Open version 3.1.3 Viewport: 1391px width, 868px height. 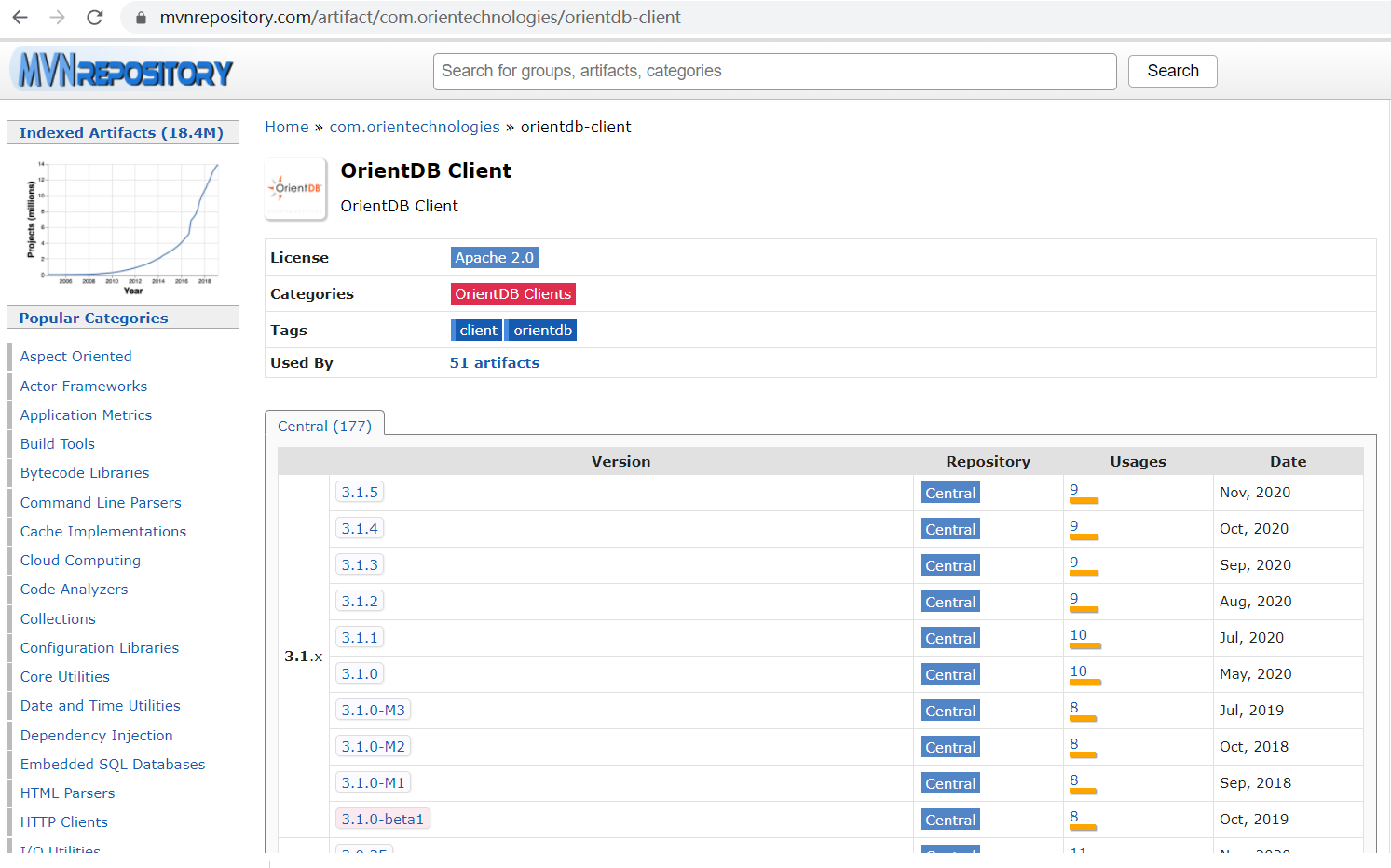360,564
